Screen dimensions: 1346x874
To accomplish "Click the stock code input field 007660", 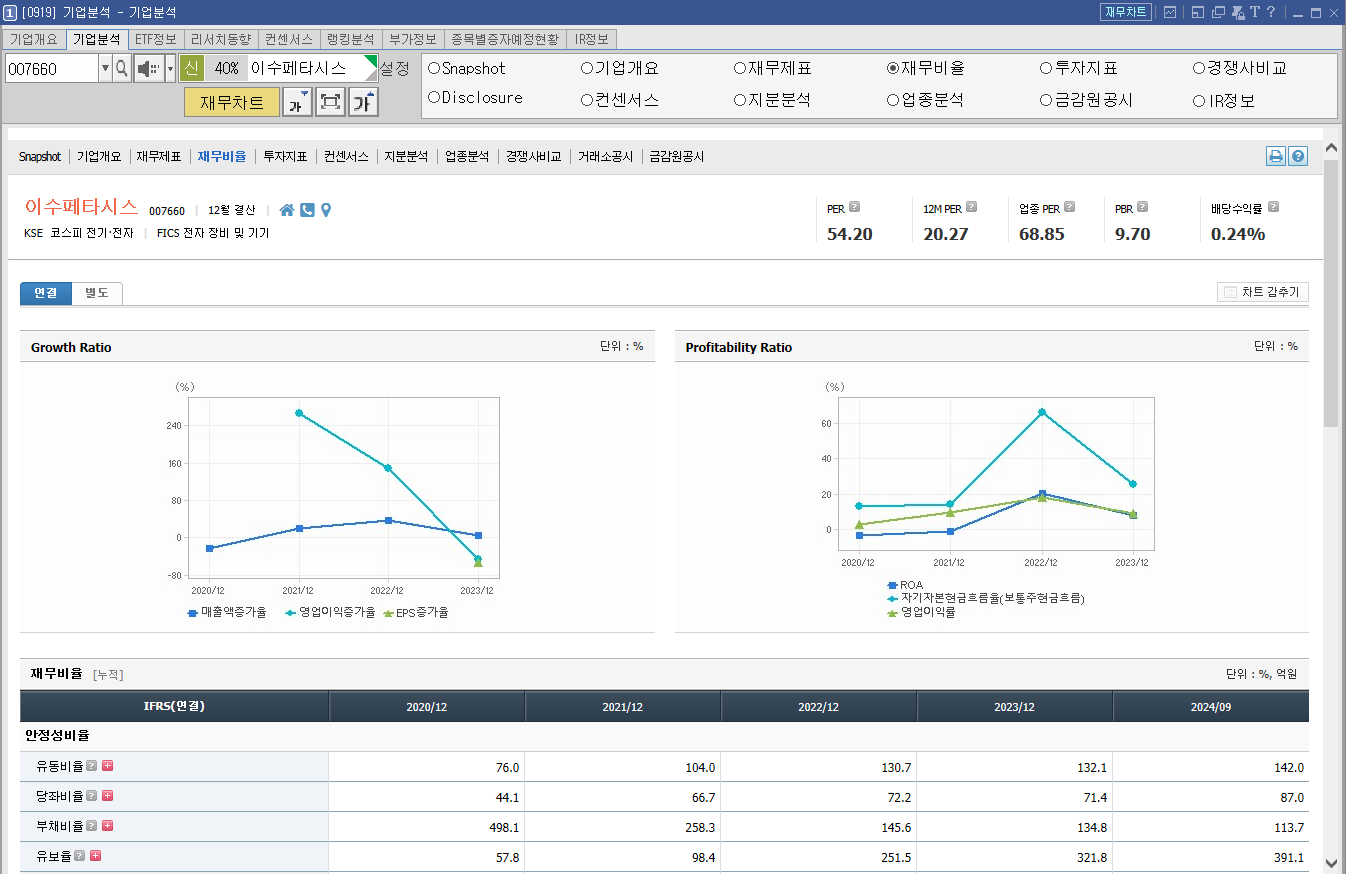I will point(51,69).
